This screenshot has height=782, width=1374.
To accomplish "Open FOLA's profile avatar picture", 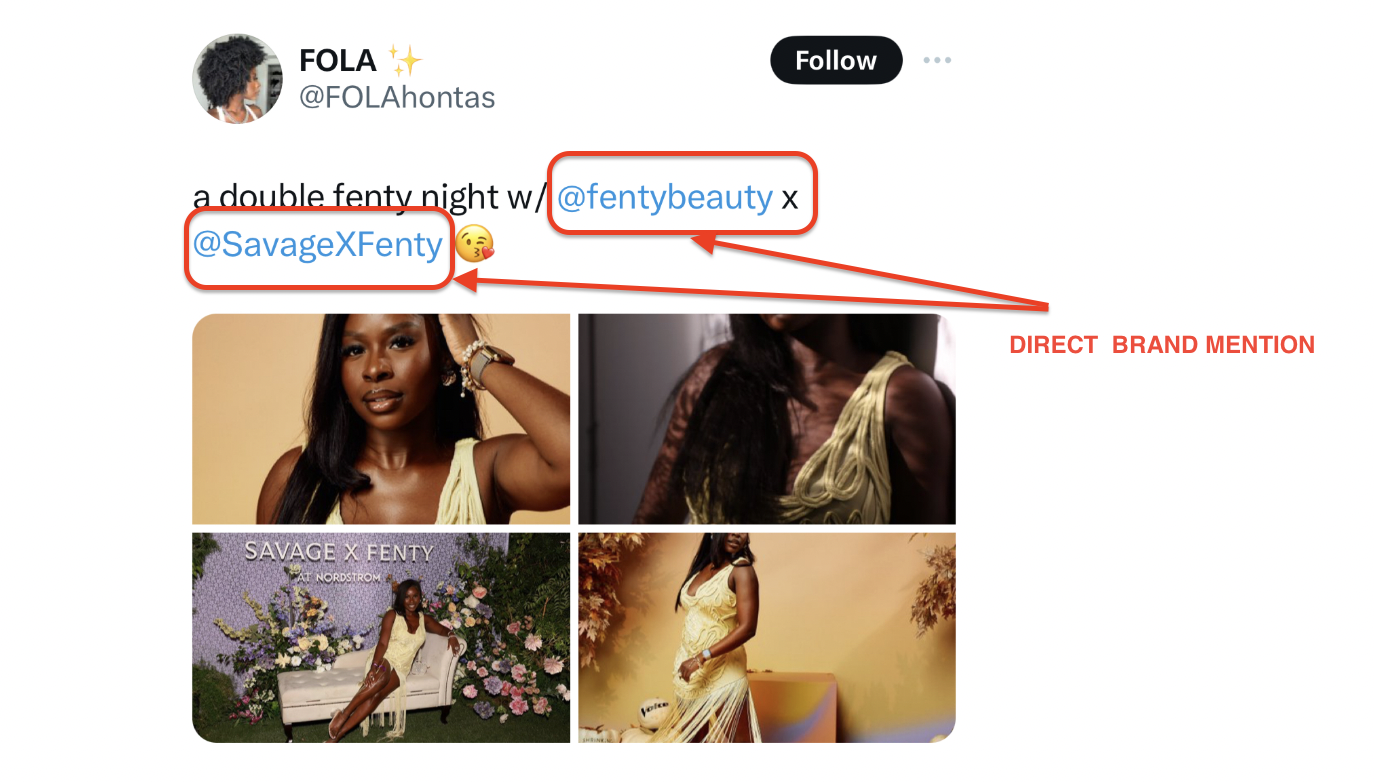I will click(x=237, y=78).
